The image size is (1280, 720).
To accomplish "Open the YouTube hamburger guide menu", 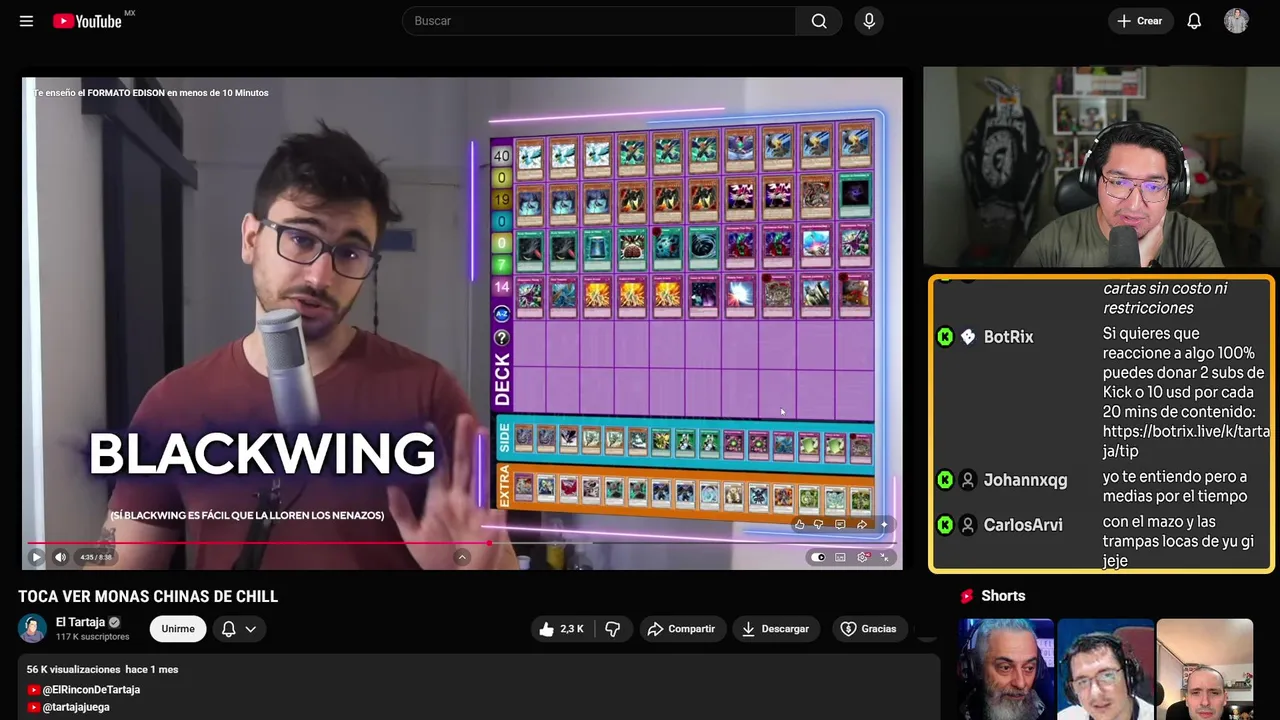I will (x=26, y=21).
